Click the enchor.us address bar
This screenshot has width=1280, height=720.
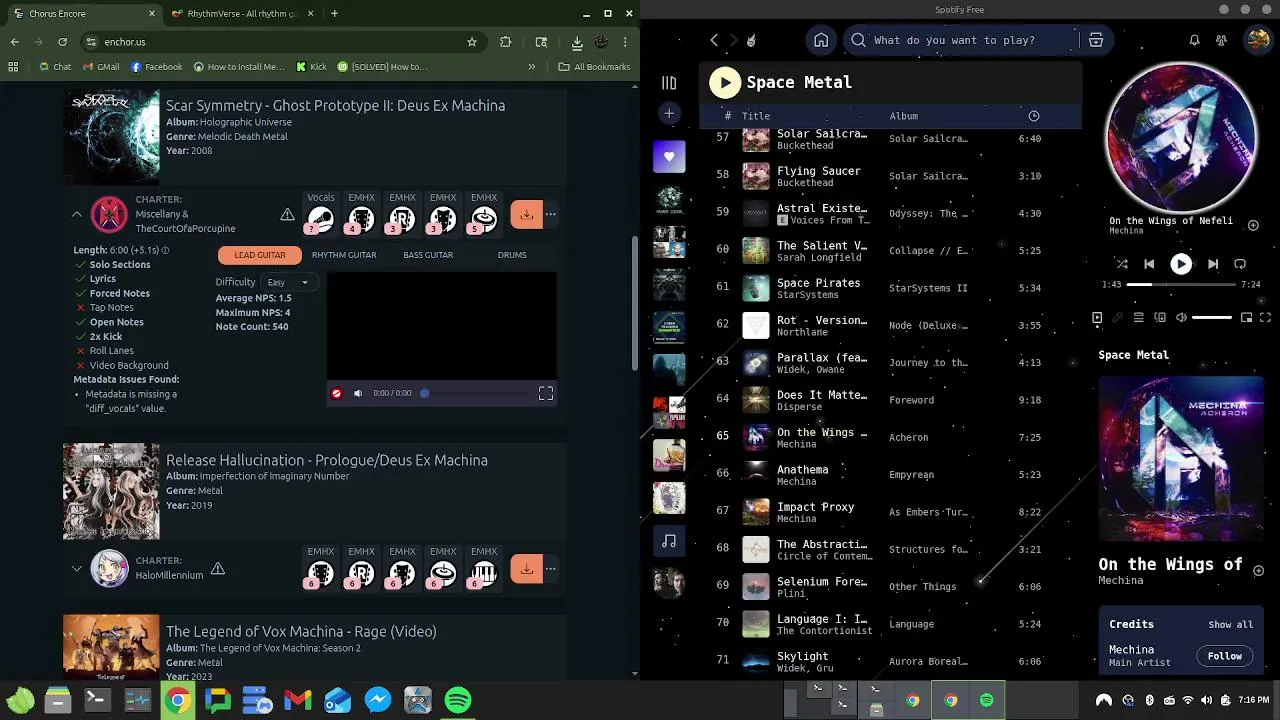click(280, 42)
